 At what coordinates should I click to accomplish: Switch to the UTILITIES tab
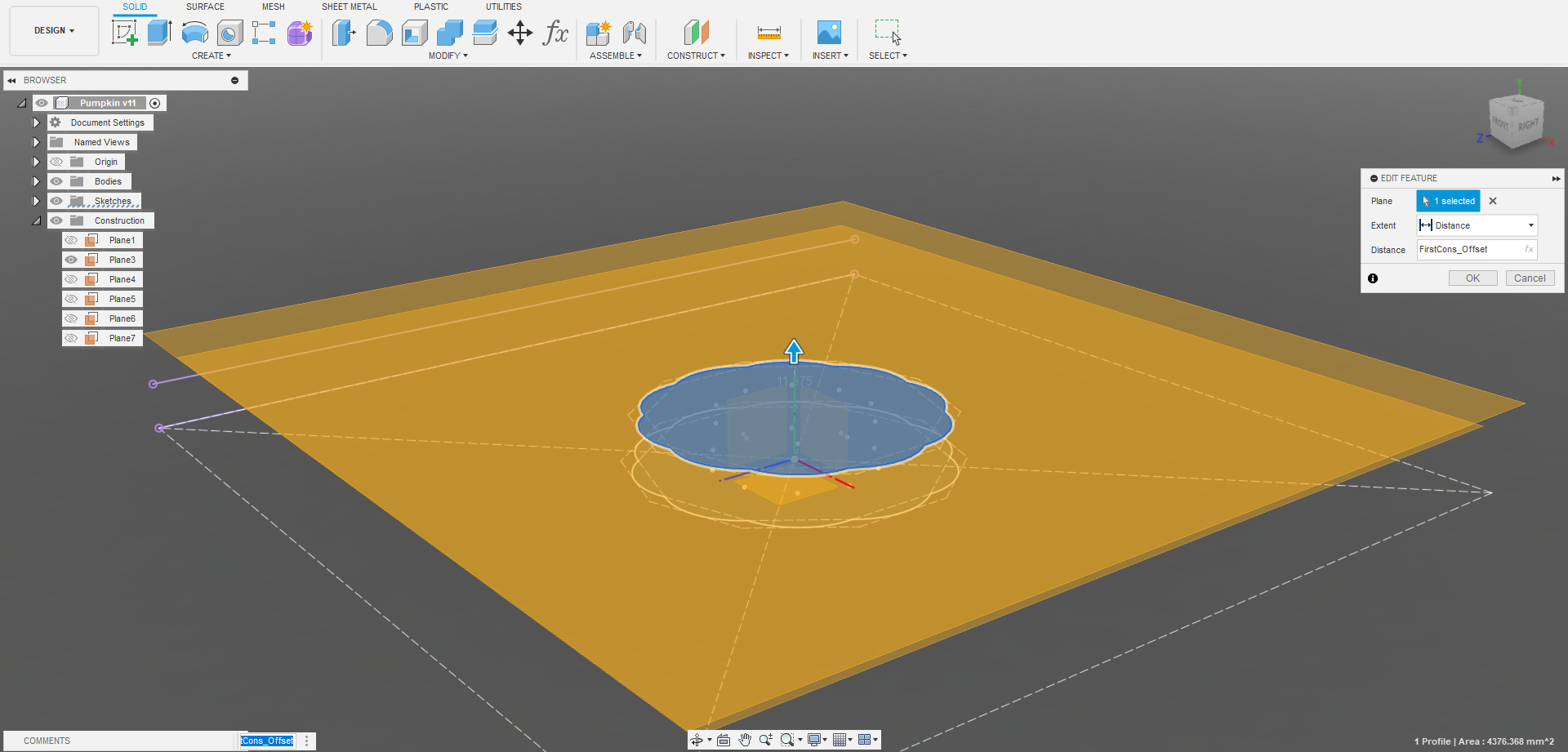click(504, 7)
